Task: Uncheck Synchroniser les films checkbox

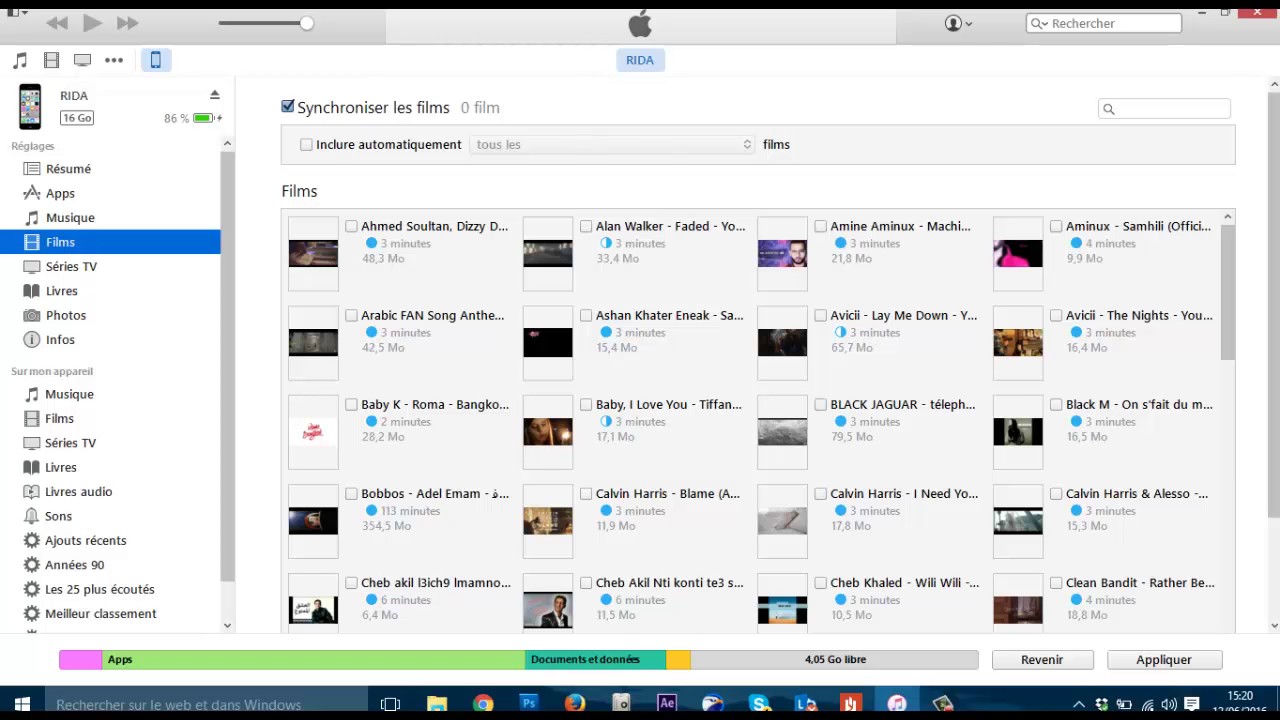Action: 288,106
